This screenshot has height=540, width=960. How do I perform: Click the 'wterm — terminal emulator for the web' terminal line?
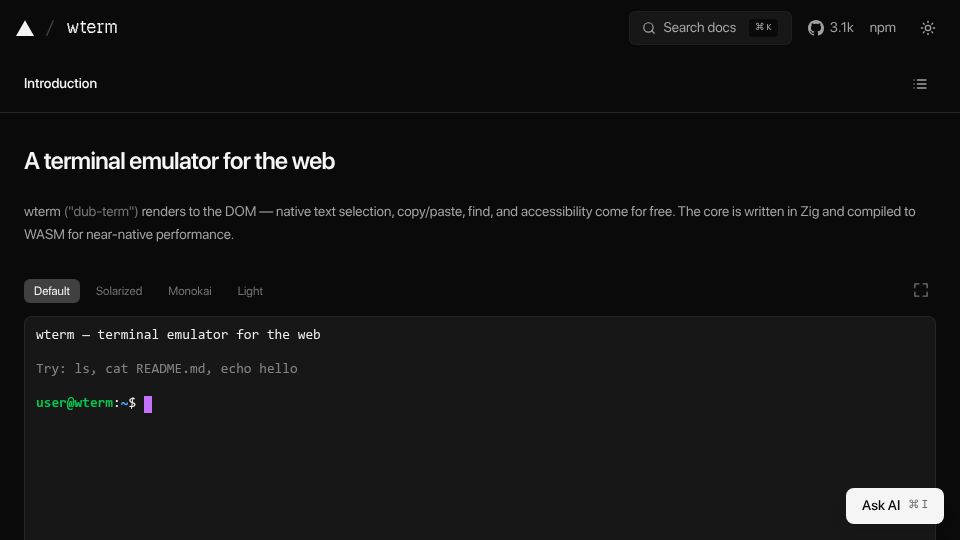[x=178, y=334]
